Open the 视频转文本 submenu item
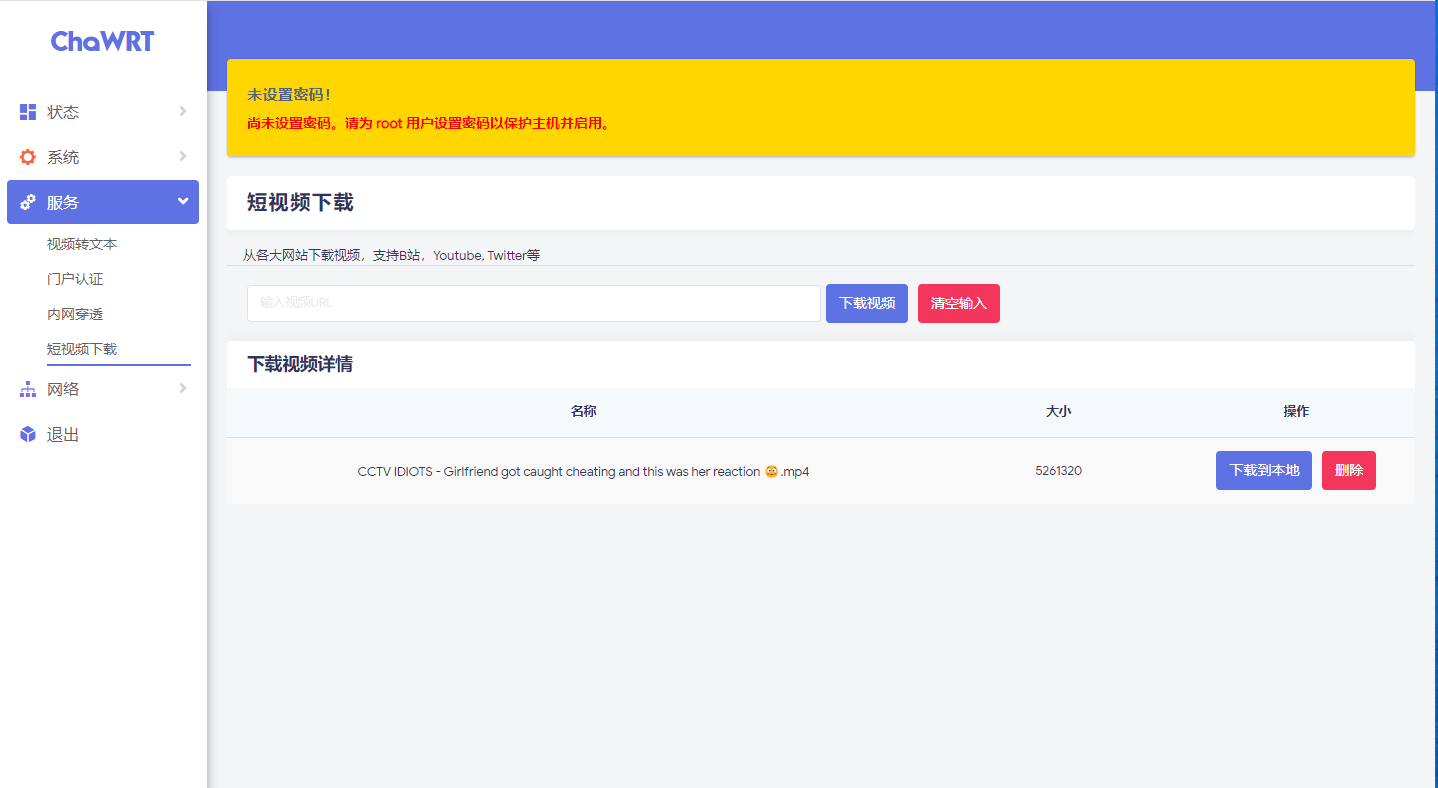This screenshot has height=788, width=1438. [x=82, y=244]
